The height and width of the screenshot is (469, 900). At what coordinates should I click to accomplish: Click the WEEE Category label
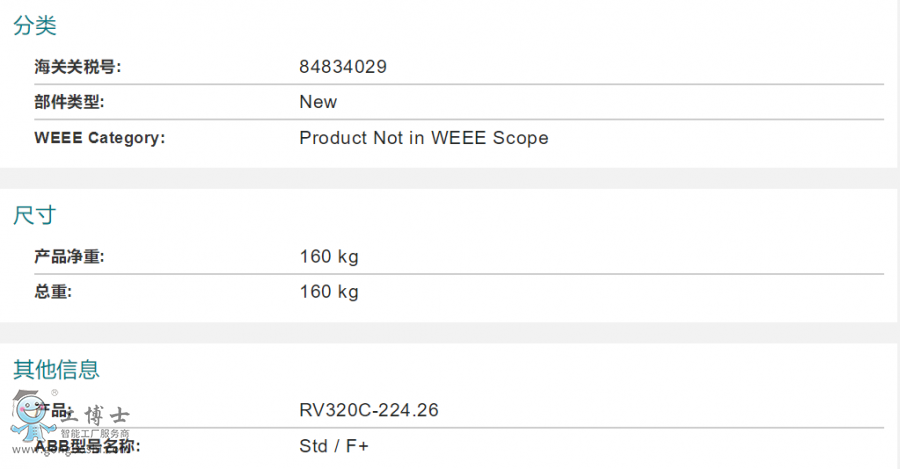tap(100, 138)
